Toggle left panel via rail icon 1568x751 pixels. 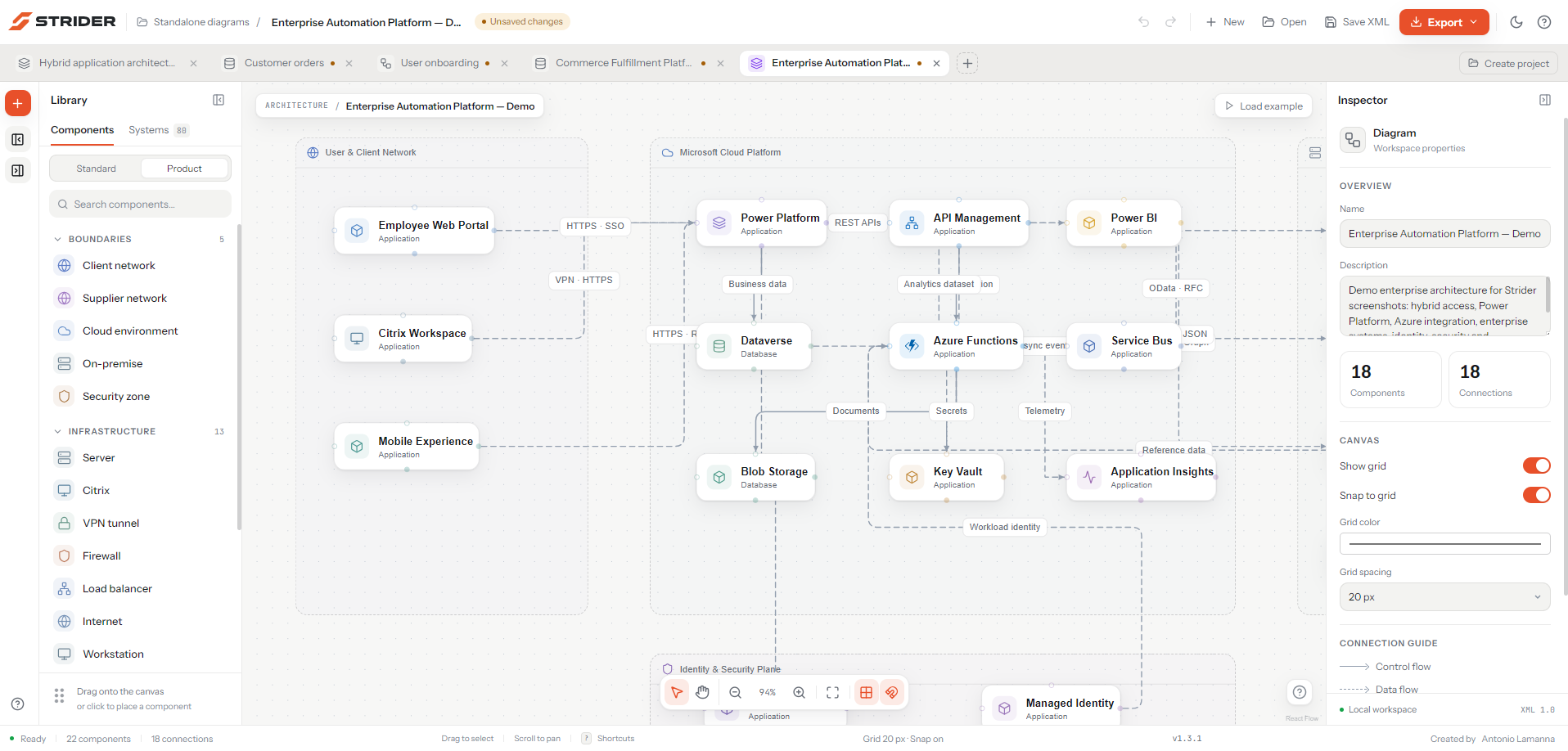pos(18,140)
